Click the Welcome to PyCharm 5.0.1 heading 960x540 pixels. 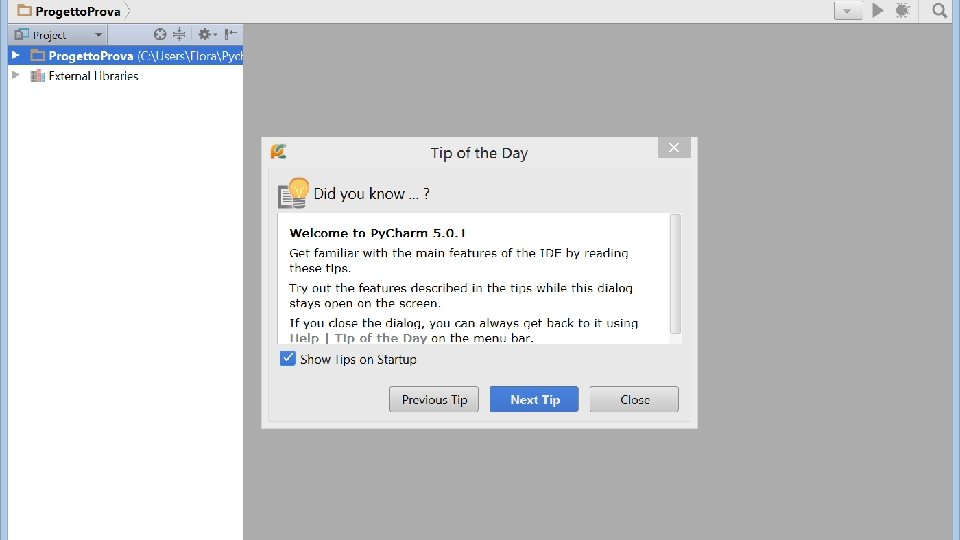click(x=378, y=233)
